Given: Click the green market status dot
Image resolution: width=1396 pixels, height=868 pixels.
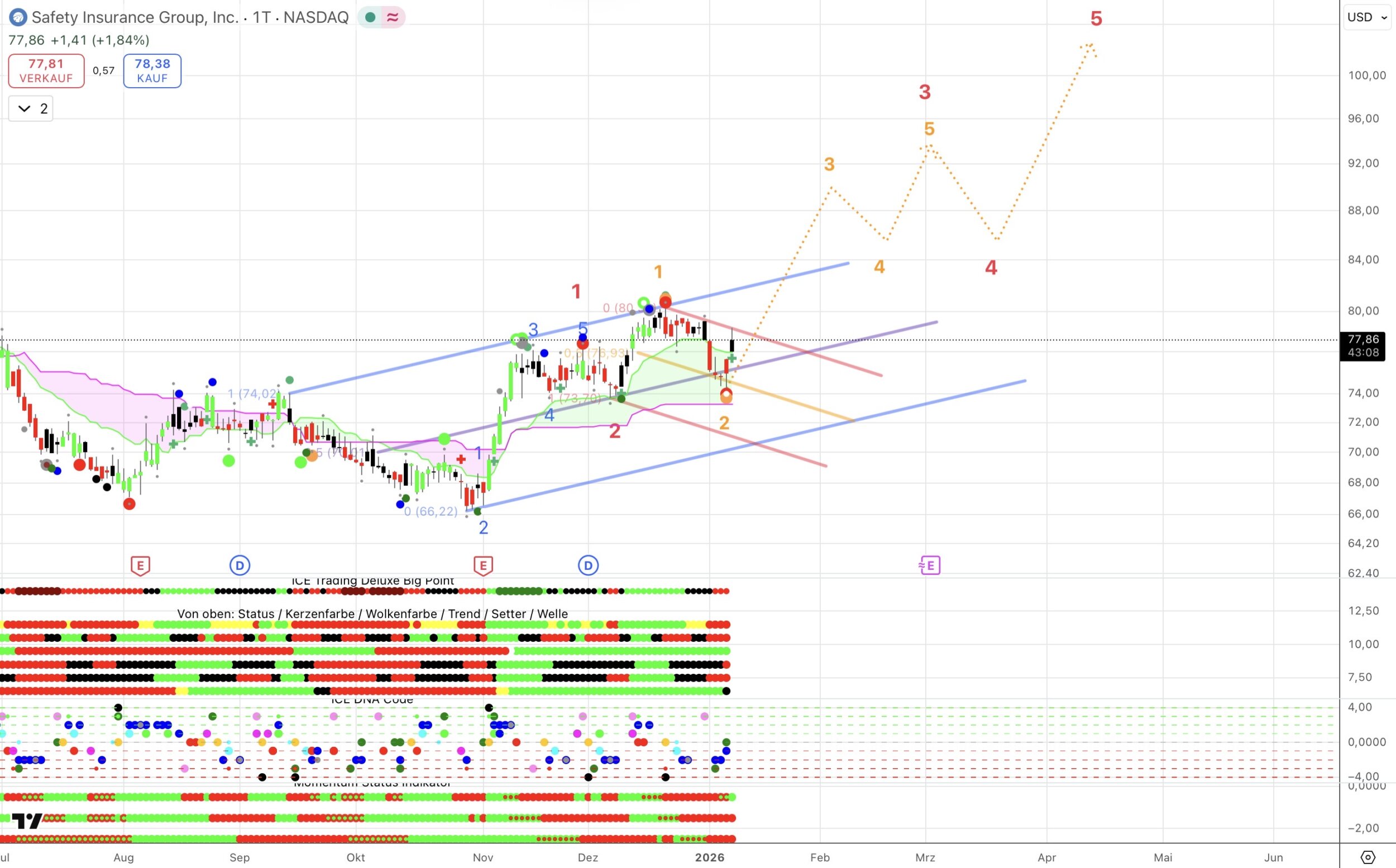Looking at the screenshot, I should (x=370, y=17).
